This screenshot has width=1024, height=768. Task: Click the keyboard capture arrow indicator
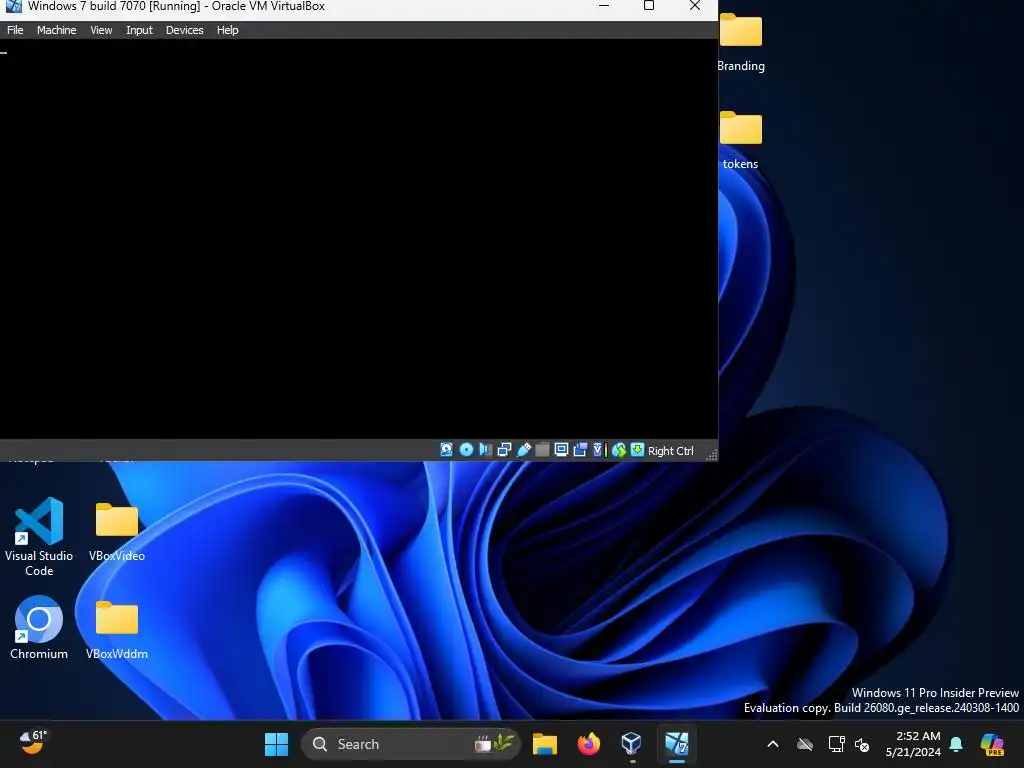(637, 450)
